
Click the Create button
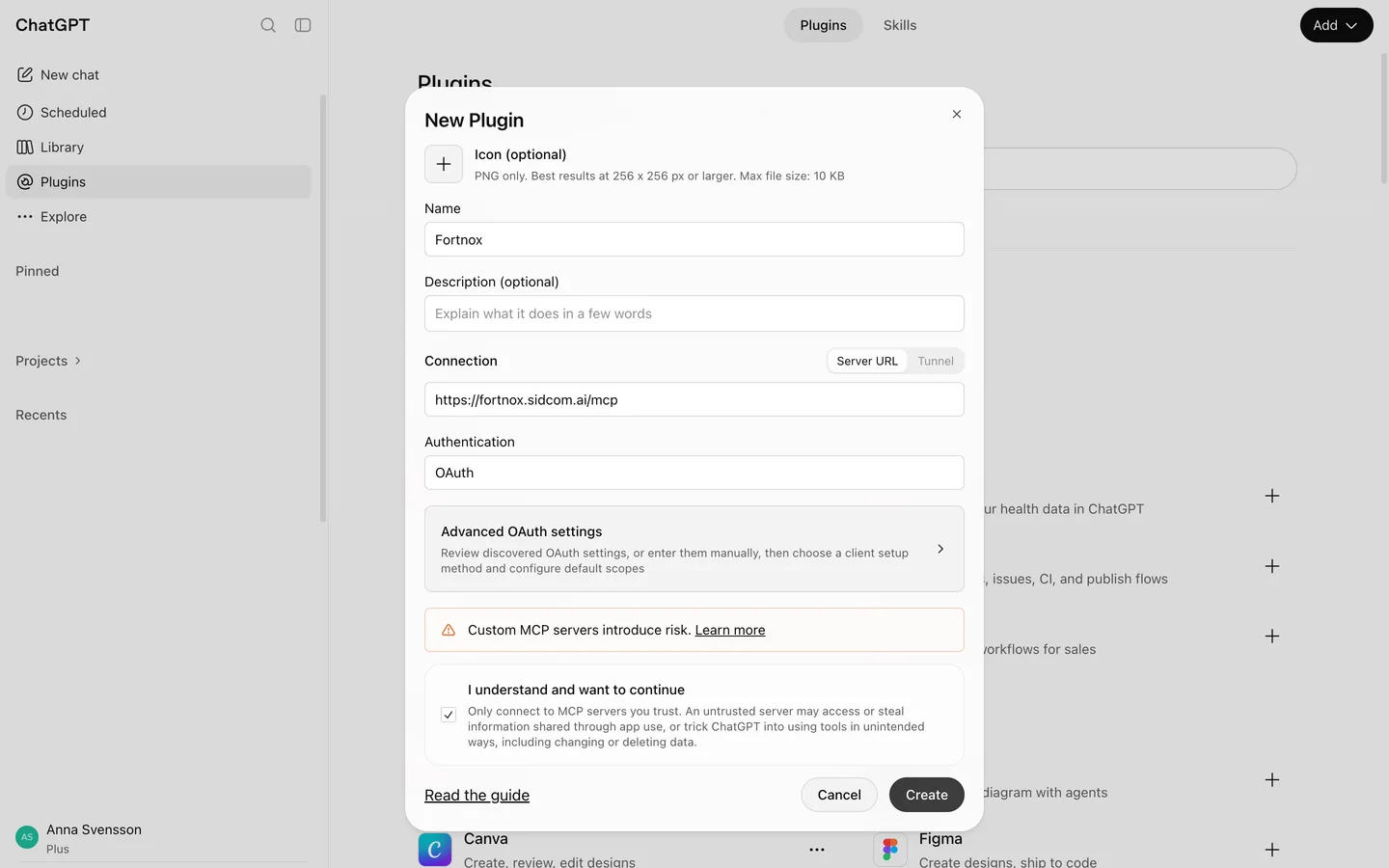point(927,795)
